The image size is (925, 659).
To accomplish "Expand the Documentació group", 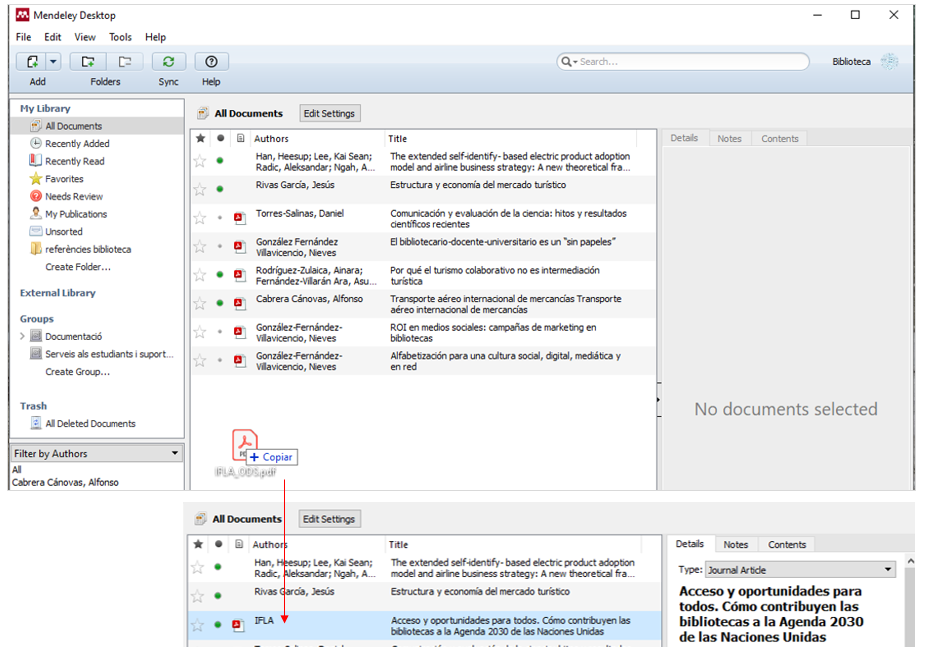I will [22, 336].
